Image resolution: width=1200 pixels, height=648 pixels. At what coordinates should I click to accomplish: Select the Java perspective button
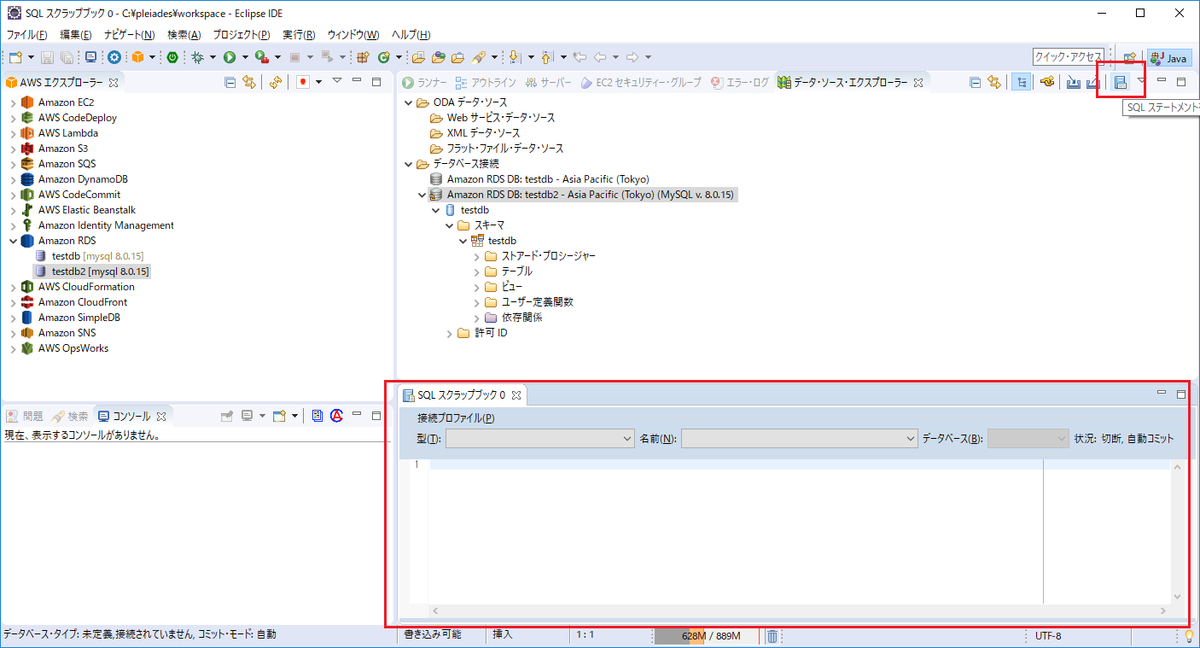pos(1169,57)
